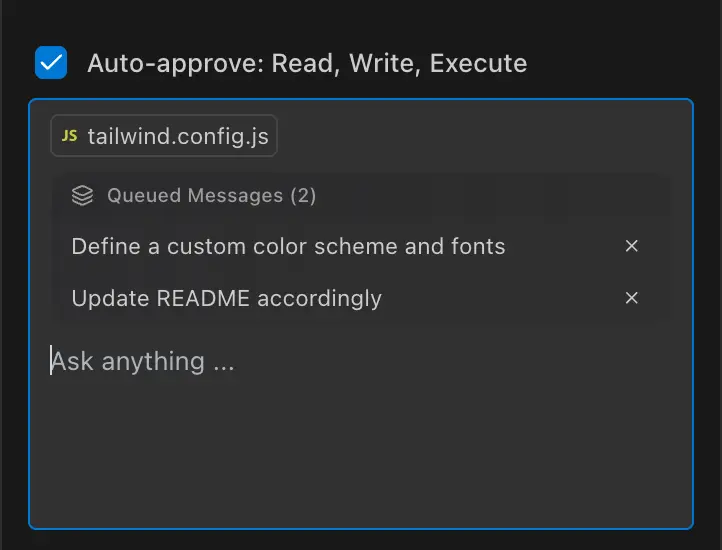The width and height of the screenshot is (722, 550).
Task: Focus the "Ask anything ..." input field
Action: coord(300,361)
